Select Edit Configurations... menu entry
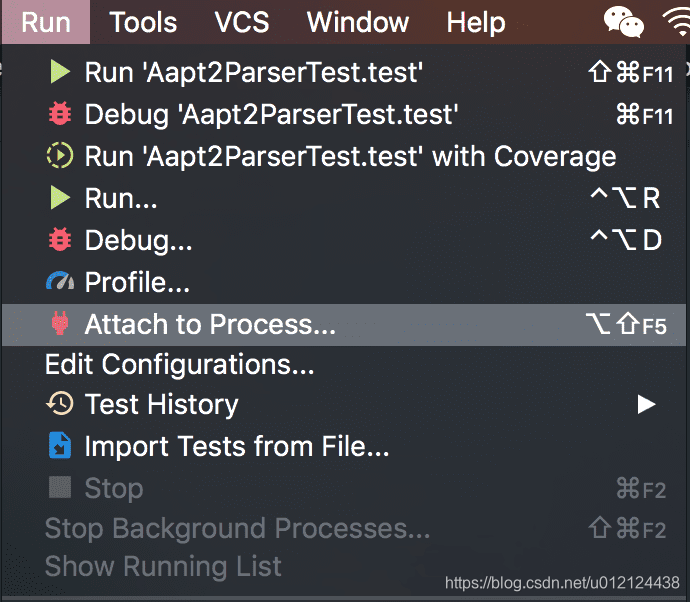 (180, 365)
